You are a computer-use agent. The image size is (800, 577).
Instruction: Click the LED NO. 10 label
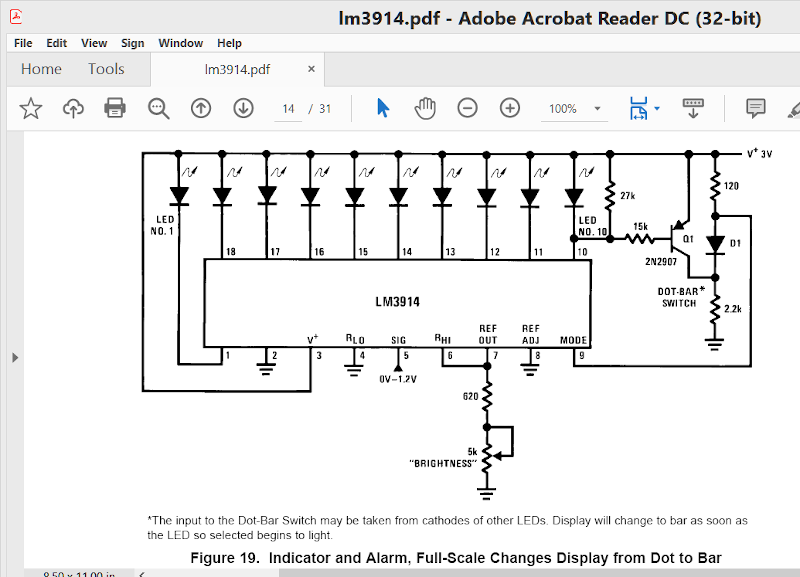(x=592, y=226)
